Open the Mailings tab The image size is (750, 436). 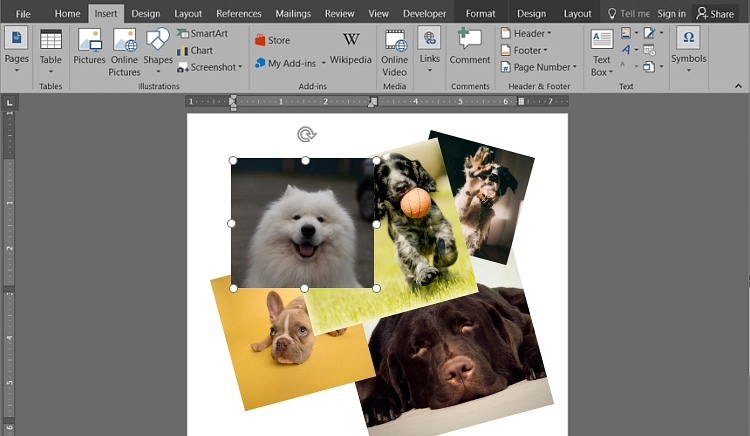pos(293,14)
